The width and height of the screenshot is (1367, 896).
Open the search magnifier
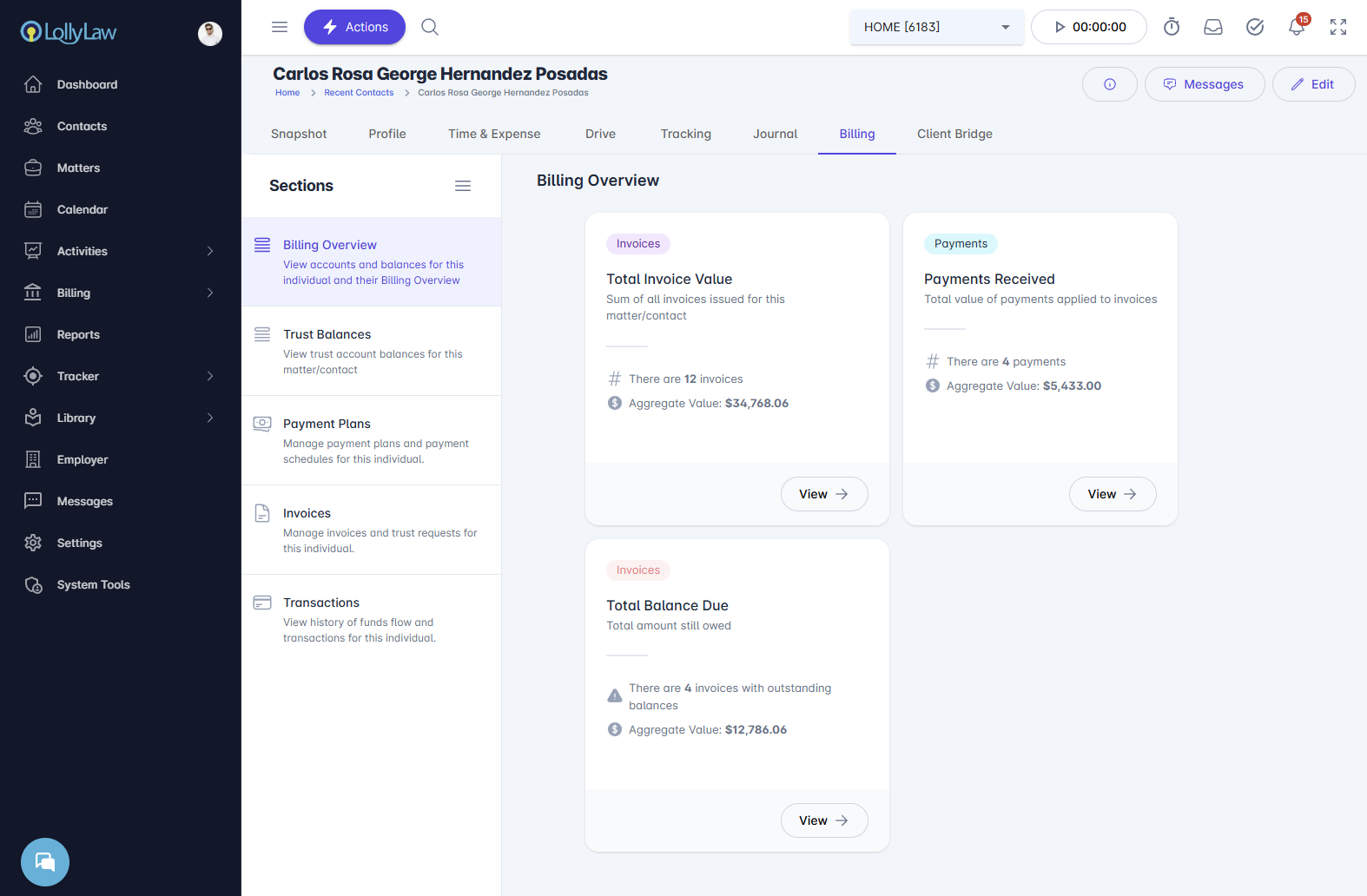[x=430, y=27]
